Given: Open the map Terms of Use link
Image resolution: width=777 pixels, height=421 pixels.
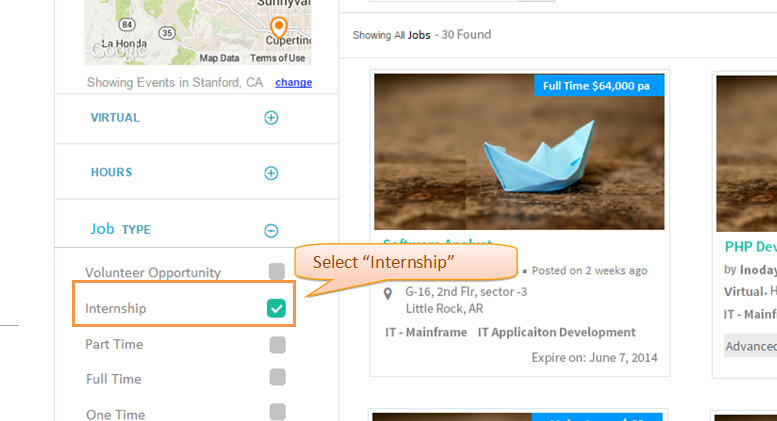Looking at the screenshot, I should point(278,58).
